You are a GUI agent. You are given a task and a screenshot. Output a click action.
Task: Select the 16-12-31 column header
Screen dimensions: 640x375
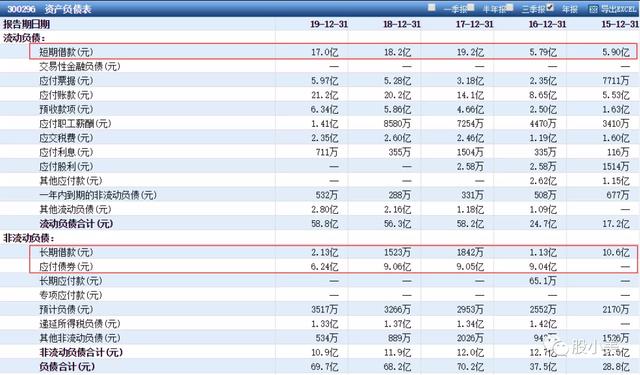coord(547,24)
